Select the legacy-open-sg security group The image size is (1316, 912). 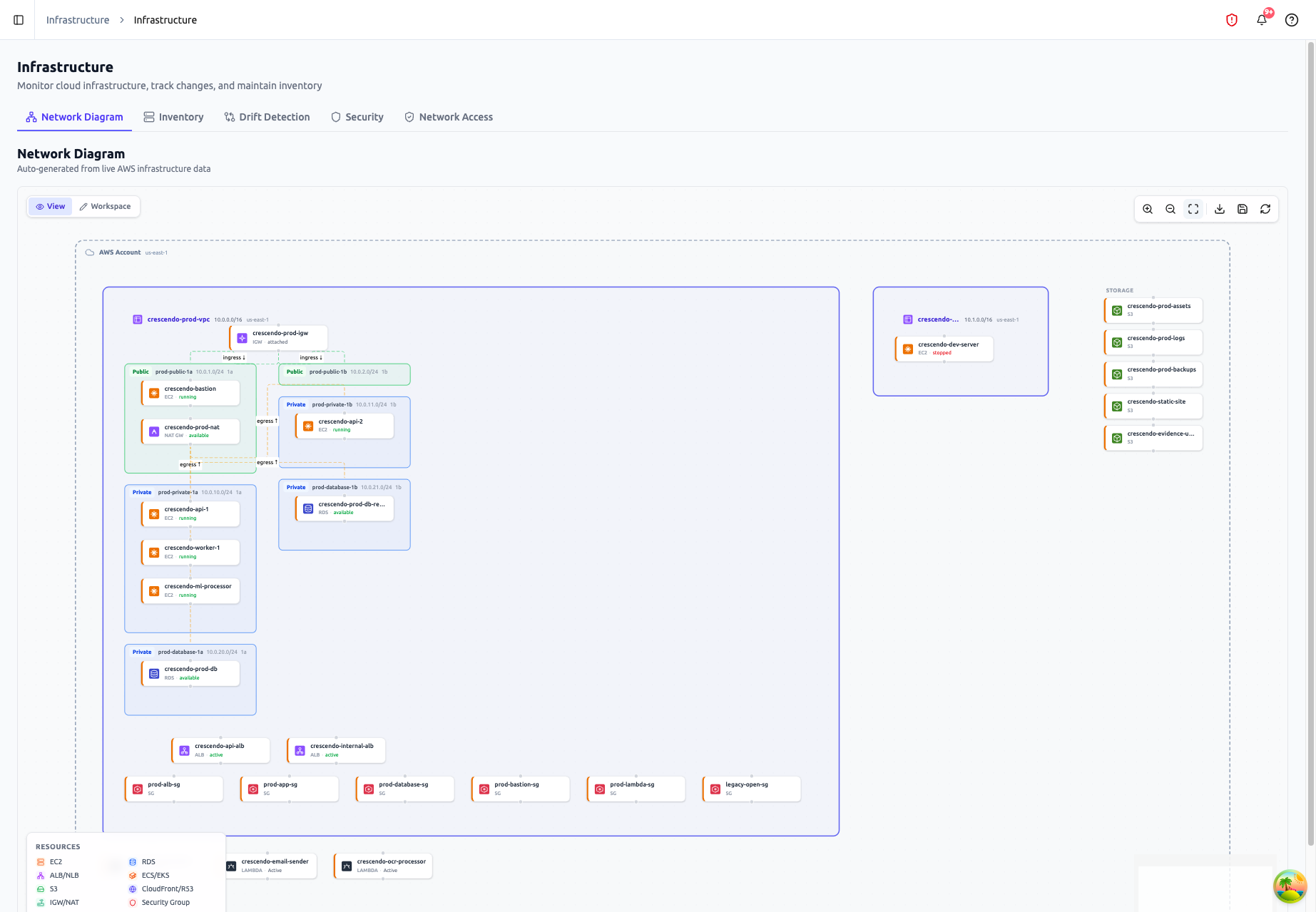click(x=752, y=789)
